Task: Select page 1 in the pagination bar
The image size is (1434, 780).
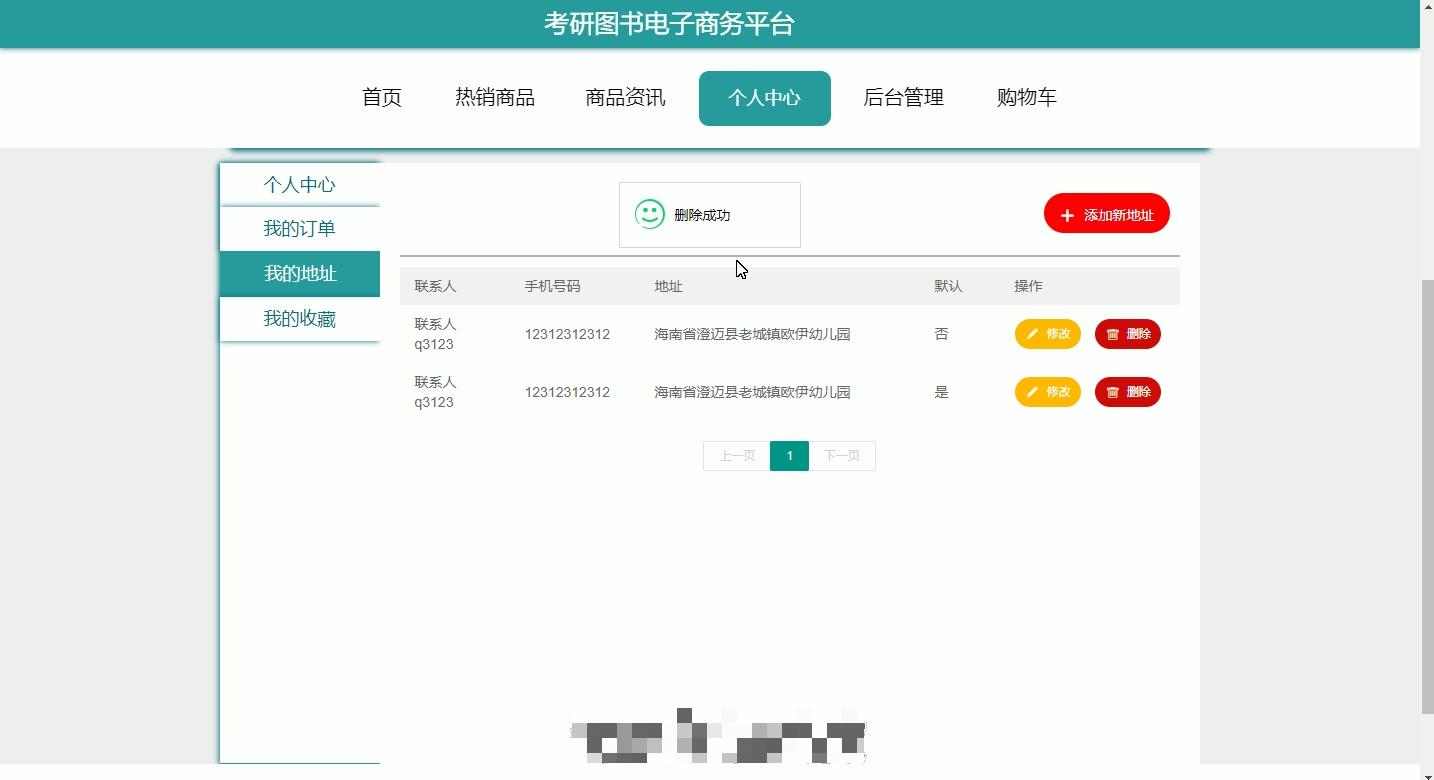Action: coord(789,455)
